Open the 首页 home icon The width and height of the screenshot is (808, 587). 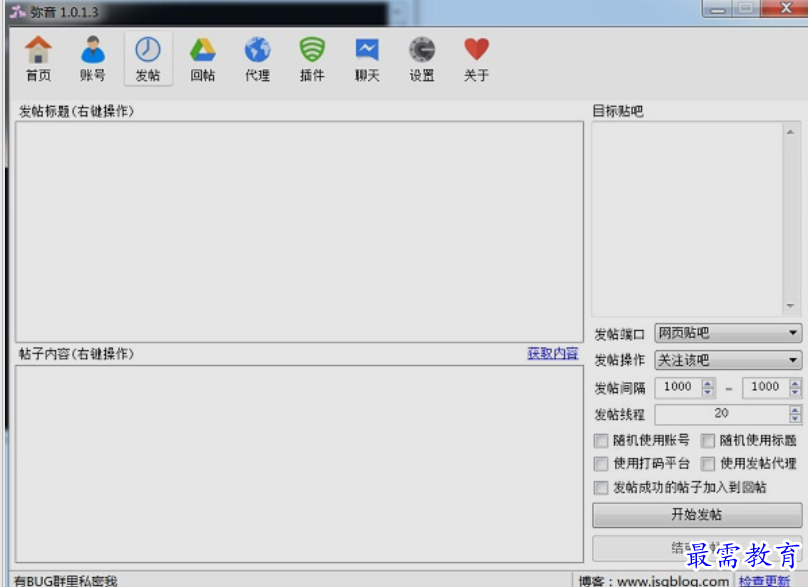tap(38, 59)
